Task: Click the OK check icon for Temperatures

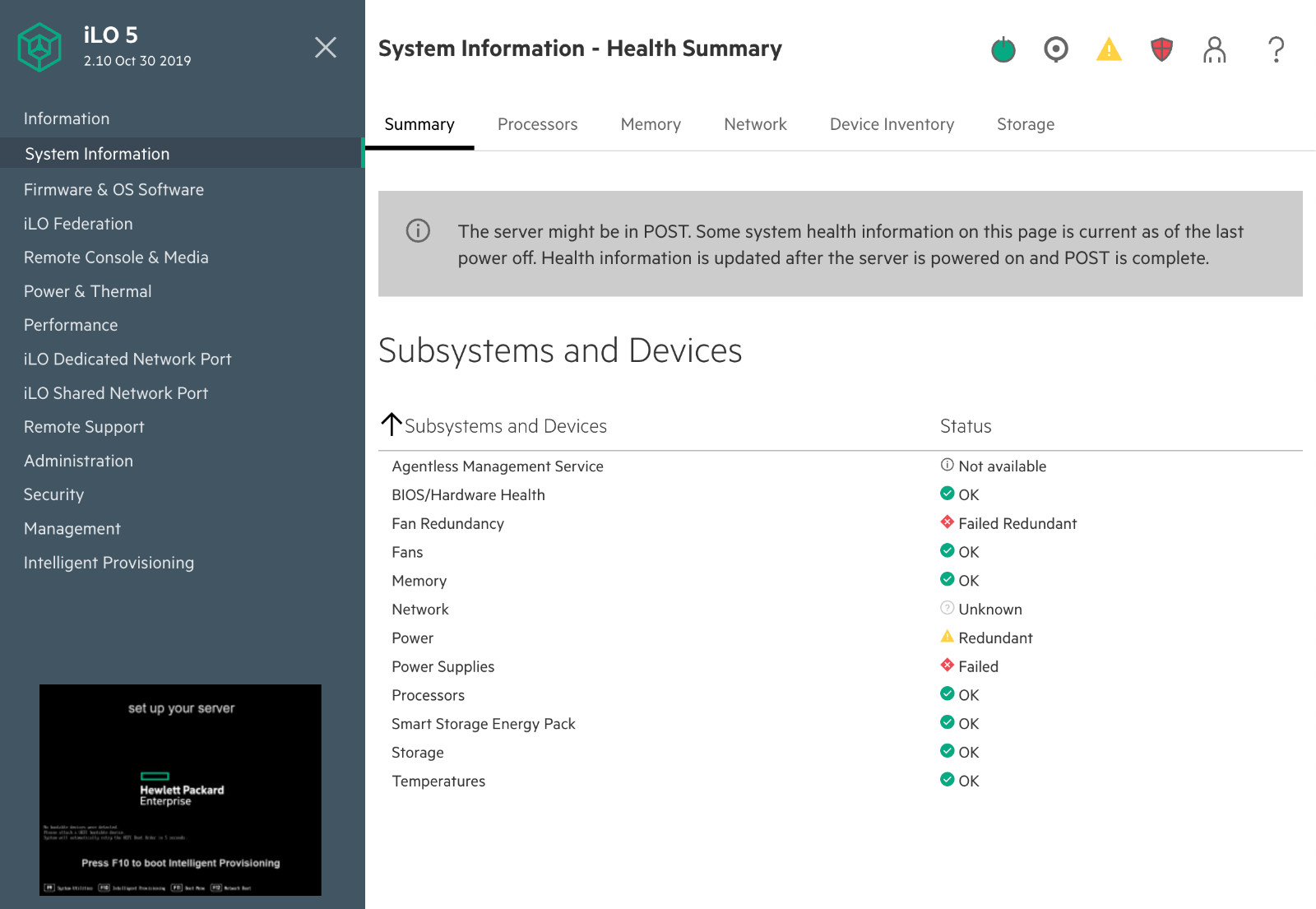Action: (948, 780)
